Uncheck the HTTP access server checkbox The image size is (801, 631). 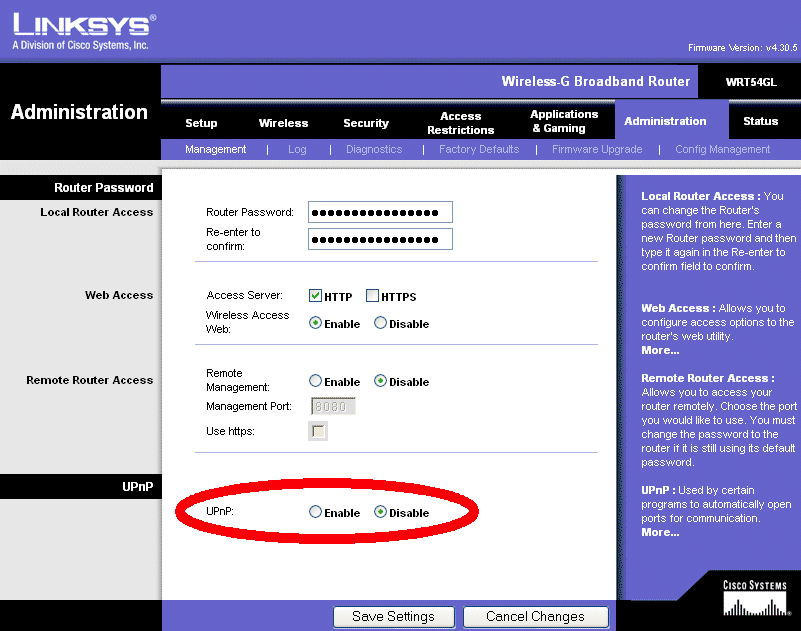point(315,295)
